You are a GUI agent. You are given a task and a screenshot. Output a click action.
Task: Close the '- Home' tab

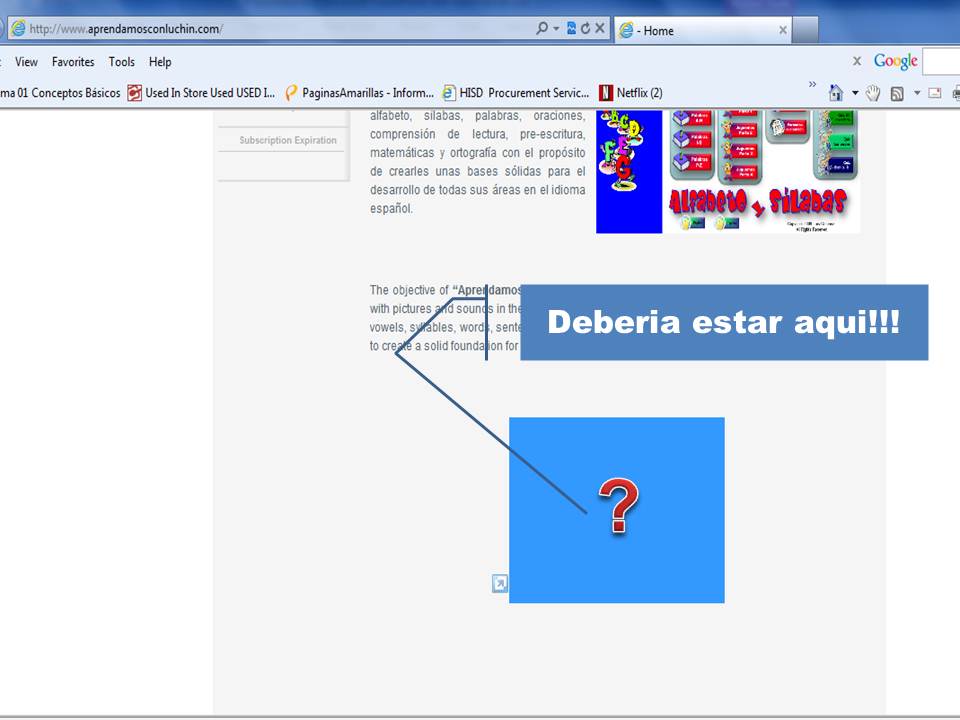[x=782, y=30]
